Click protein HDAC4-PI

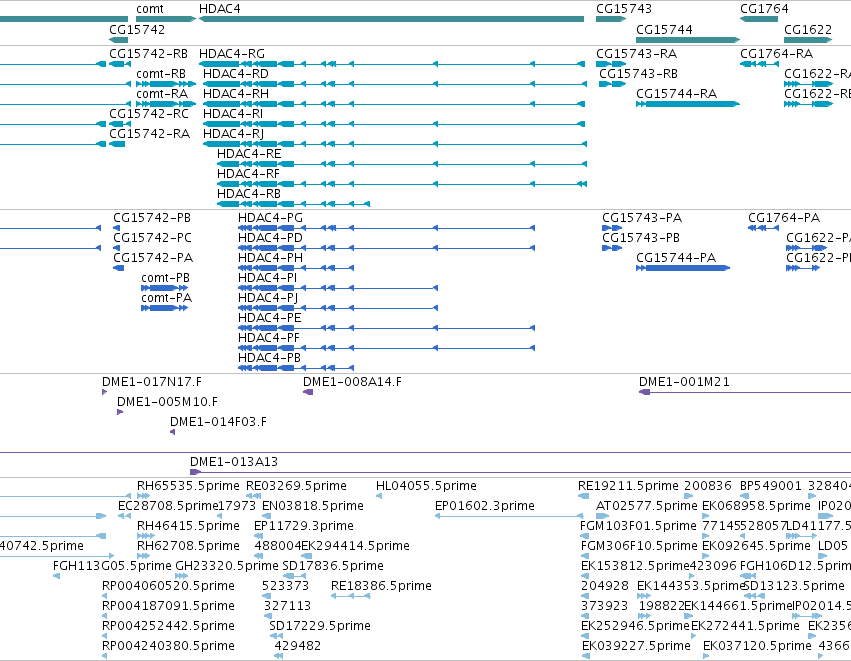pos(268,278)
